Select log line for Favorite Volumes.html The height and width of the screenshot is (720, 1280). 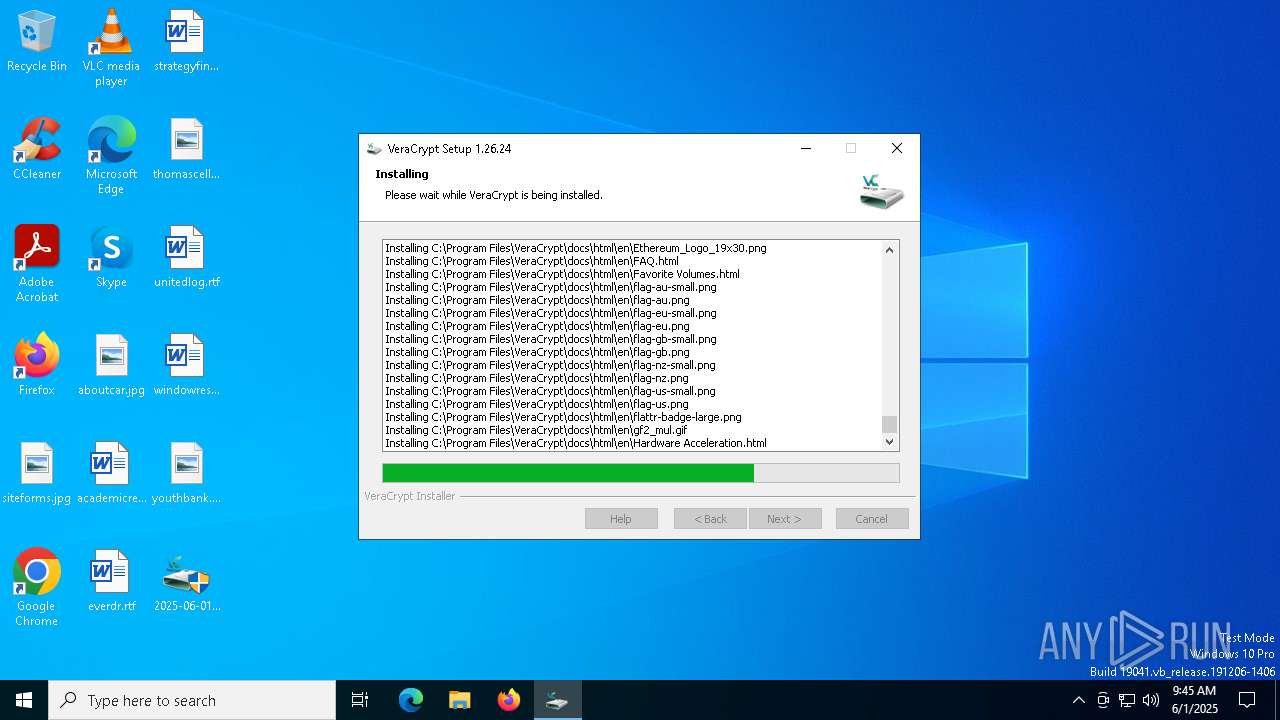(562, 274)
